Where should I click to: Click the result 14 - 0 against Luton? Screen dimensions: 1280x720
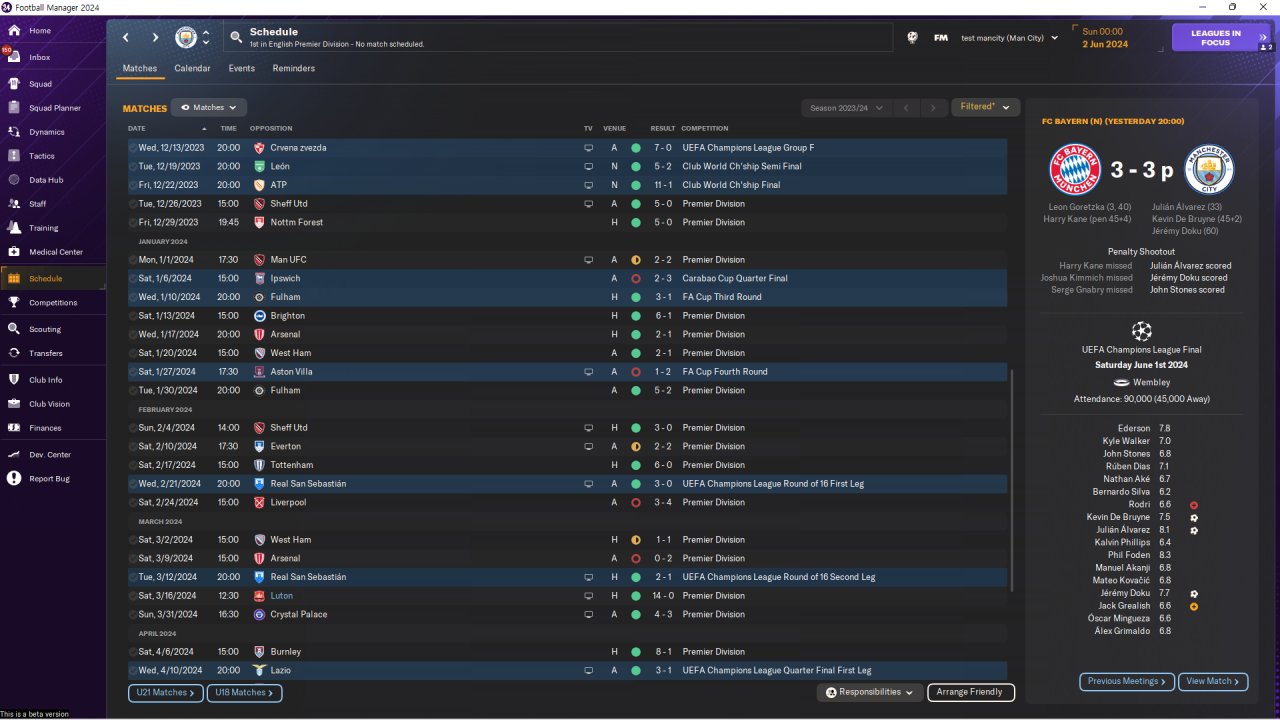tap(663, 596)
